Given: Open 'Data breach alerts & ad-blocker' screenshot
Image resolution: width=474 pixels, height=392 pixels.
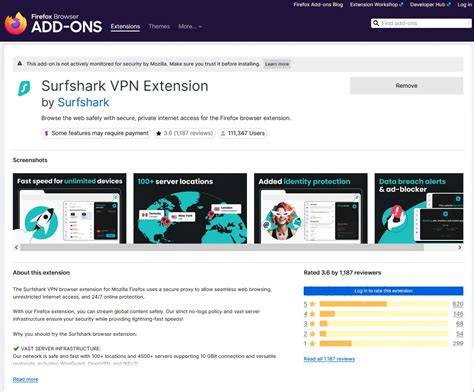Looking at the screenshot, I should [x=419, y=208].
